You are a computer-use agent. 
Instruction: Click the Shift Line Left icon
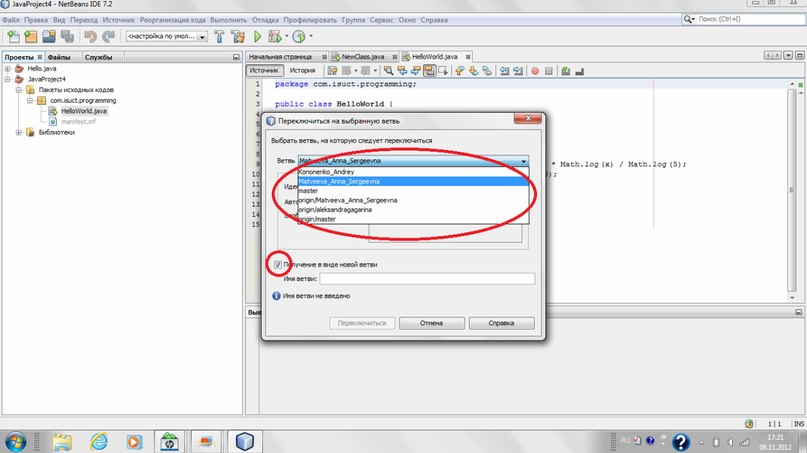pos(504,71)
